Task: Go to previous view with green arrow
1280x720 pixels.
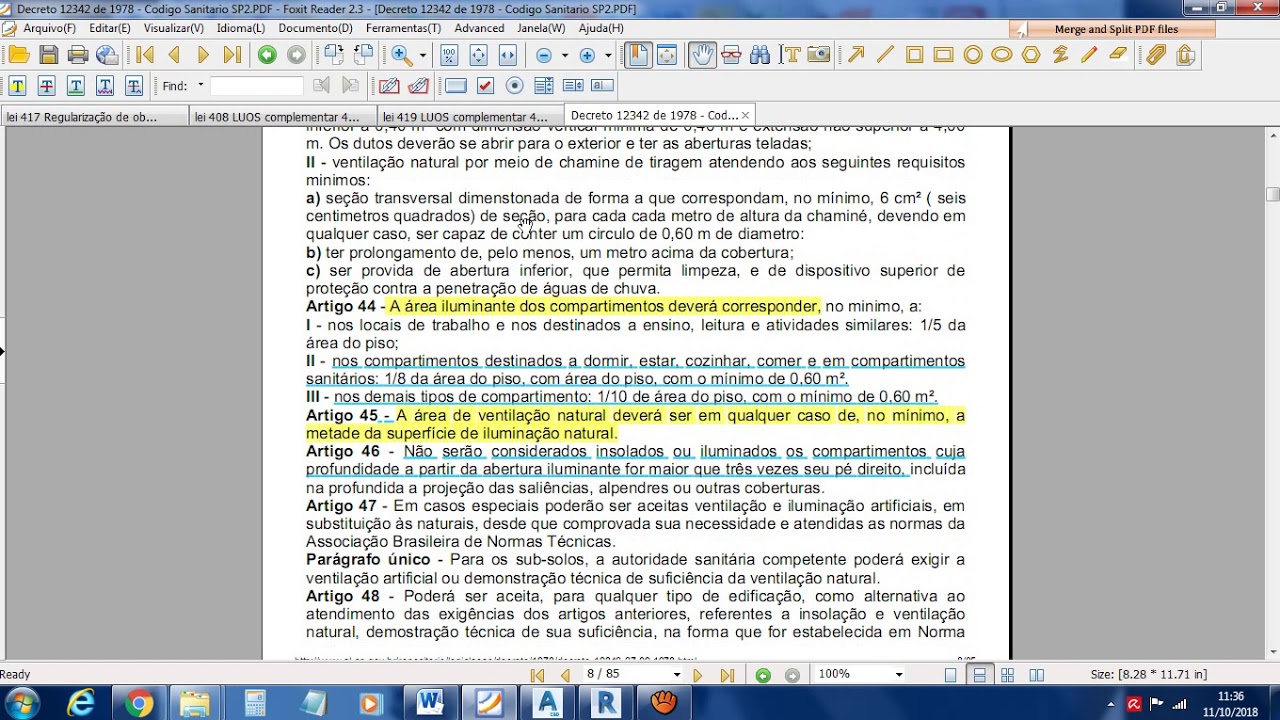Action: click(x=267, y=55)
